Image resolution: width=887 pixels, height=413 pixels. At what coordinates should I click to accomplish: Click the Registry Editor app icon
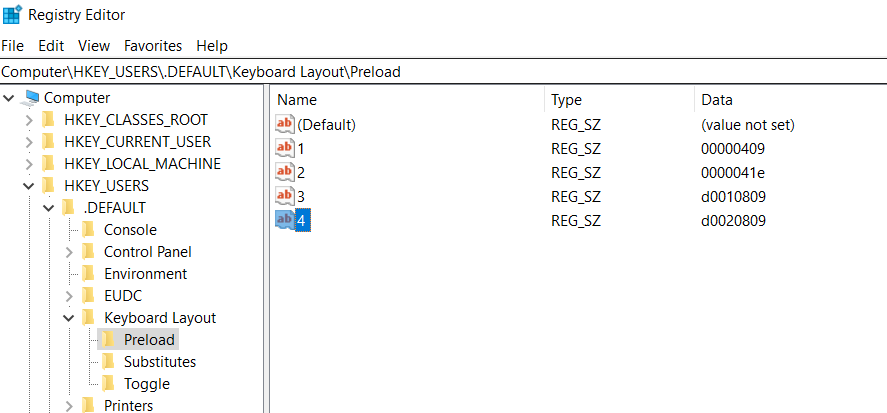click(x=12, y=14)
